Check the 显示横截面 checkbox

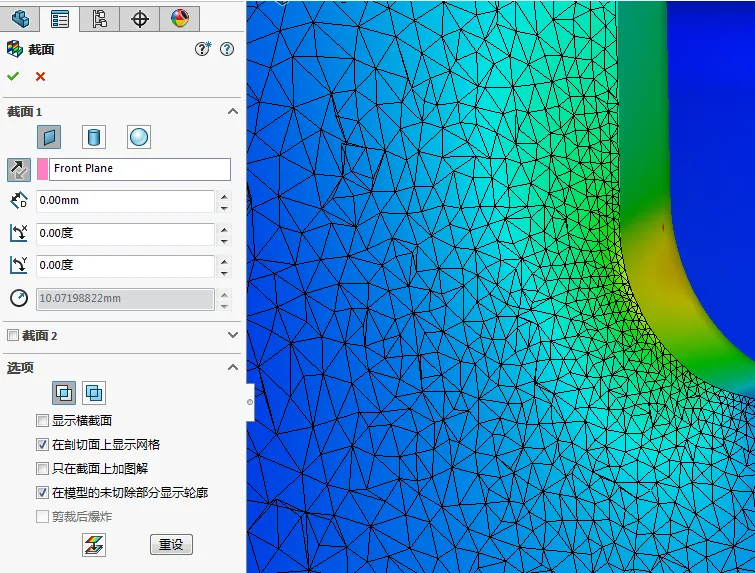pos(42,421)
